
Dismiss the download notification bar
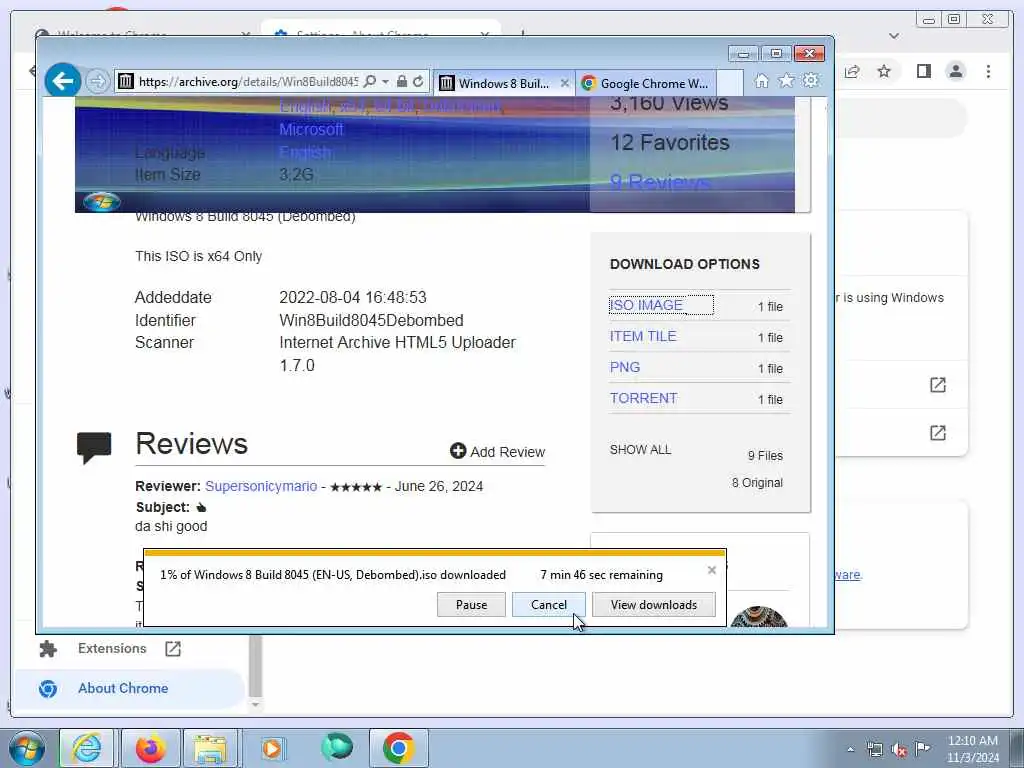tap(712, 570)
